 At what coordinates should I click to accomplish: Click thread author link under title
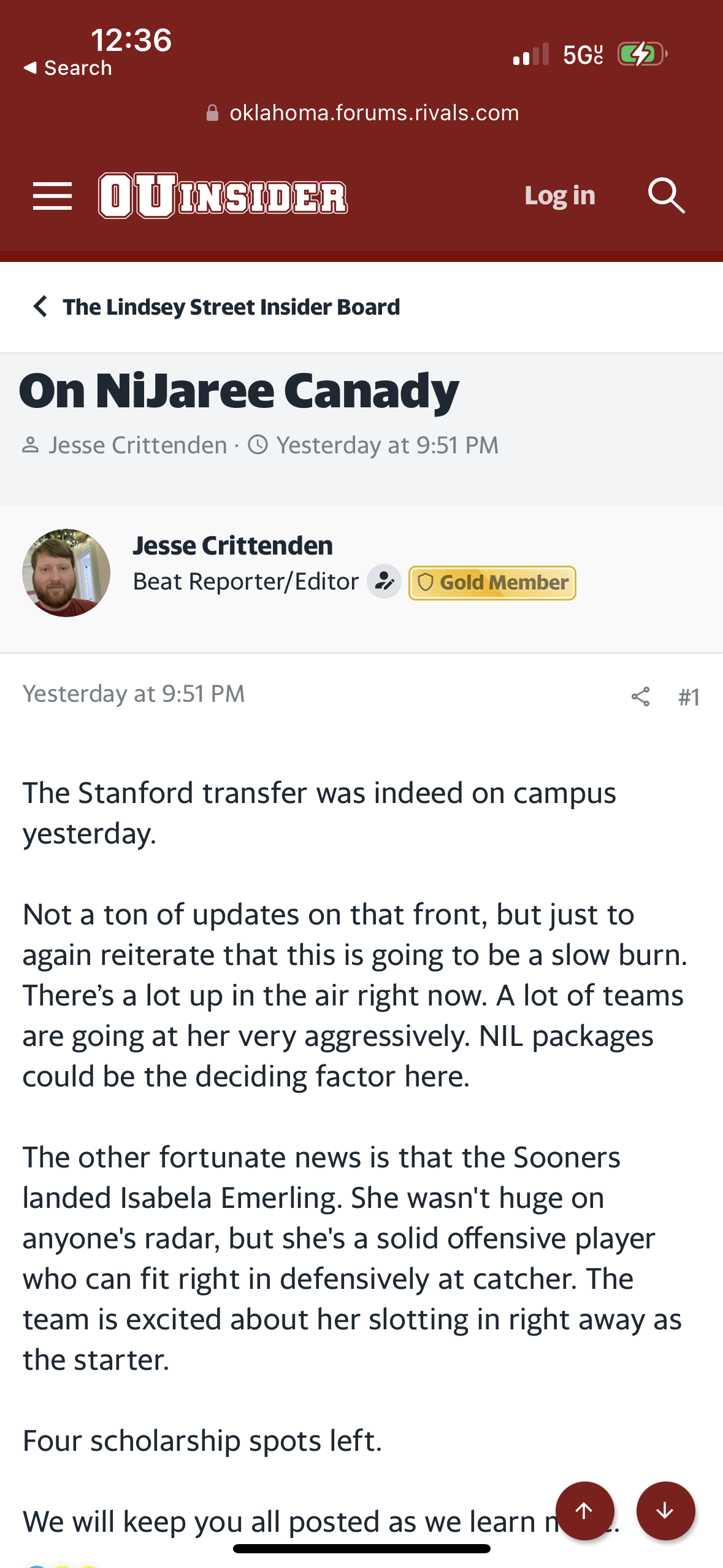click(138, 445)
